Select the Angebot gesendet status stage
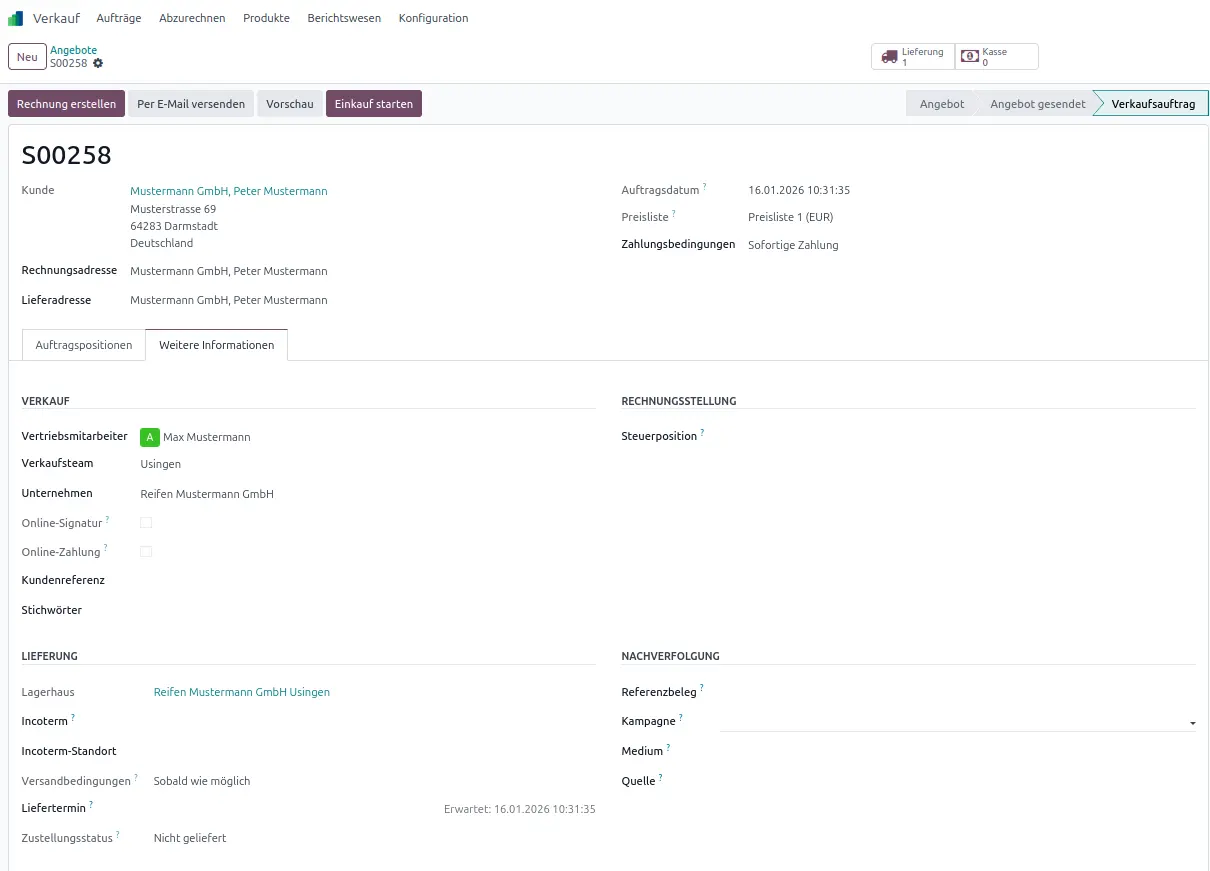This screenshot has width=1210, height=871. (x=1037, y=104)
